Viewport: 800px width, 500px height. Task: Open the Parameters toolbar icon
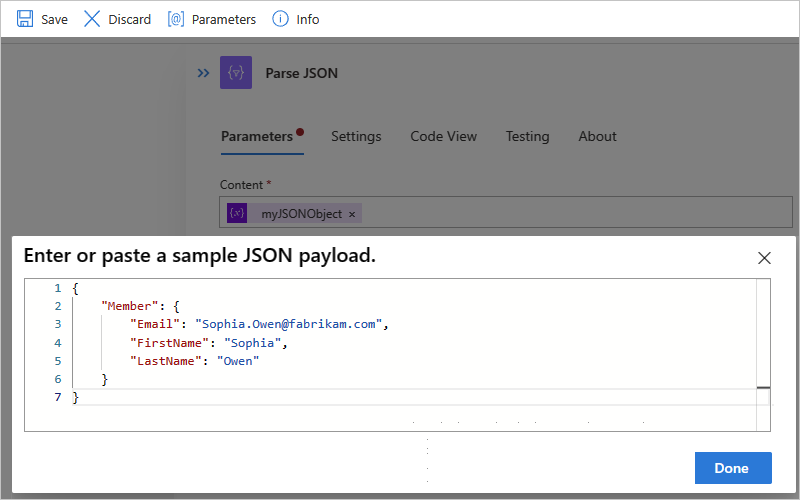point(176,19)
